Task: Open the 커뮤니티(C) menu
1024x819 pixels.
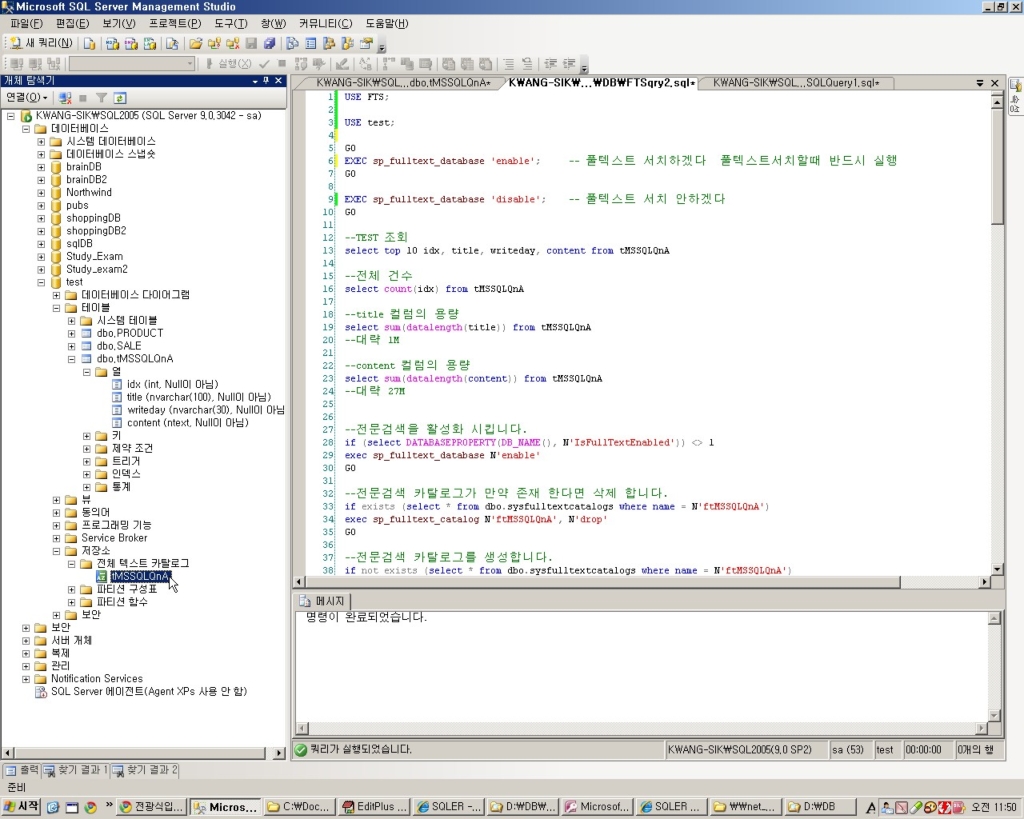Action: [325, 24]
